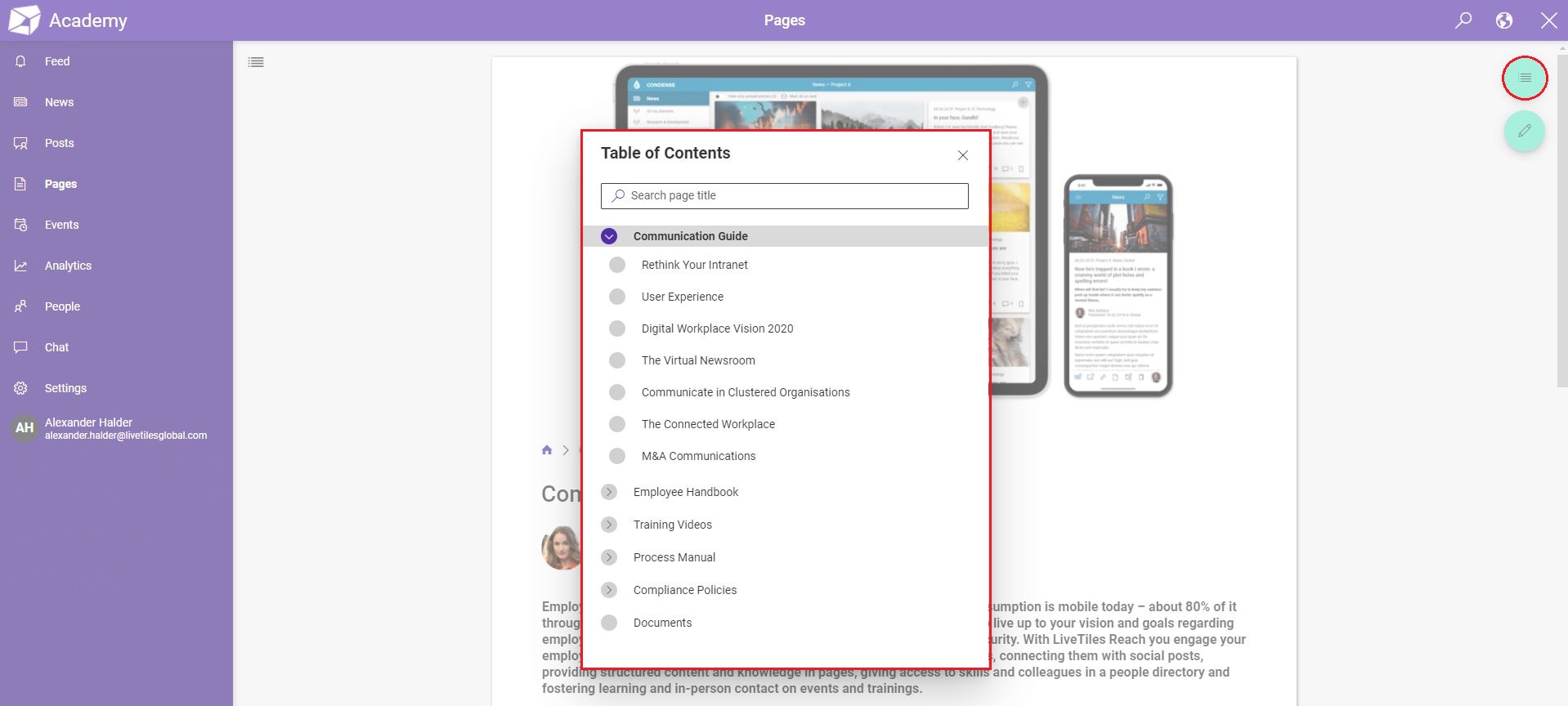The width and height of the screenshot is (1568, 706).
Task: Open Feed bell icon in sidebar
Action: 21,61
